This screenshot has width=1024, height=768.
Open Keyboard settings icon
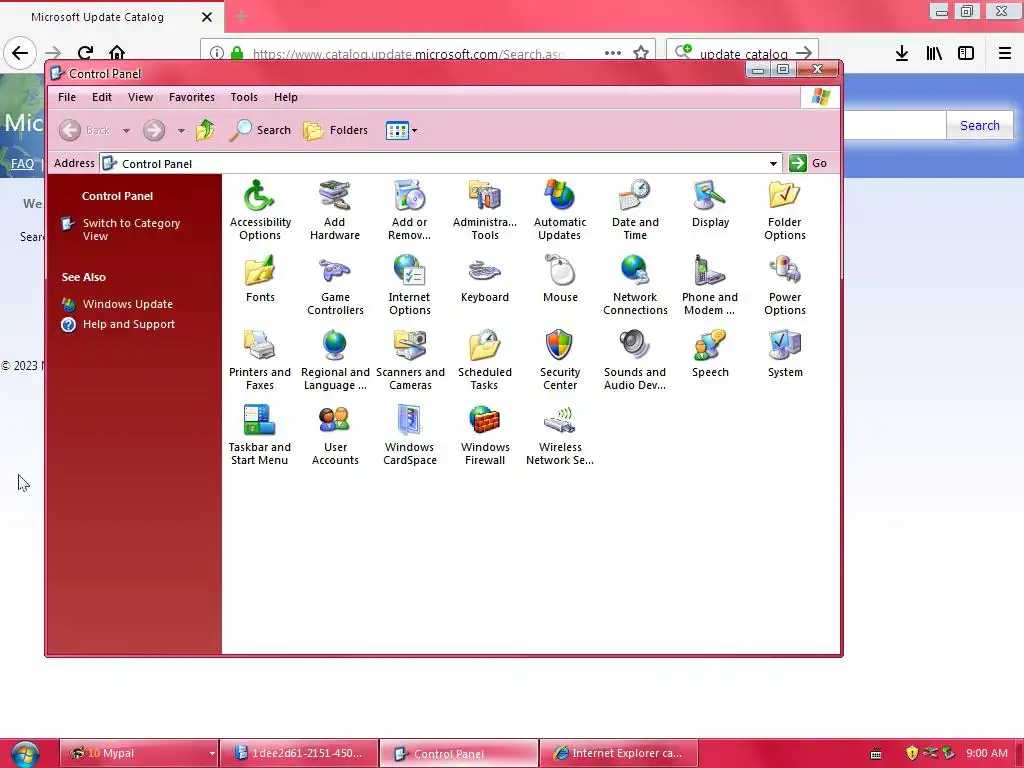click(x=485, y=278)
